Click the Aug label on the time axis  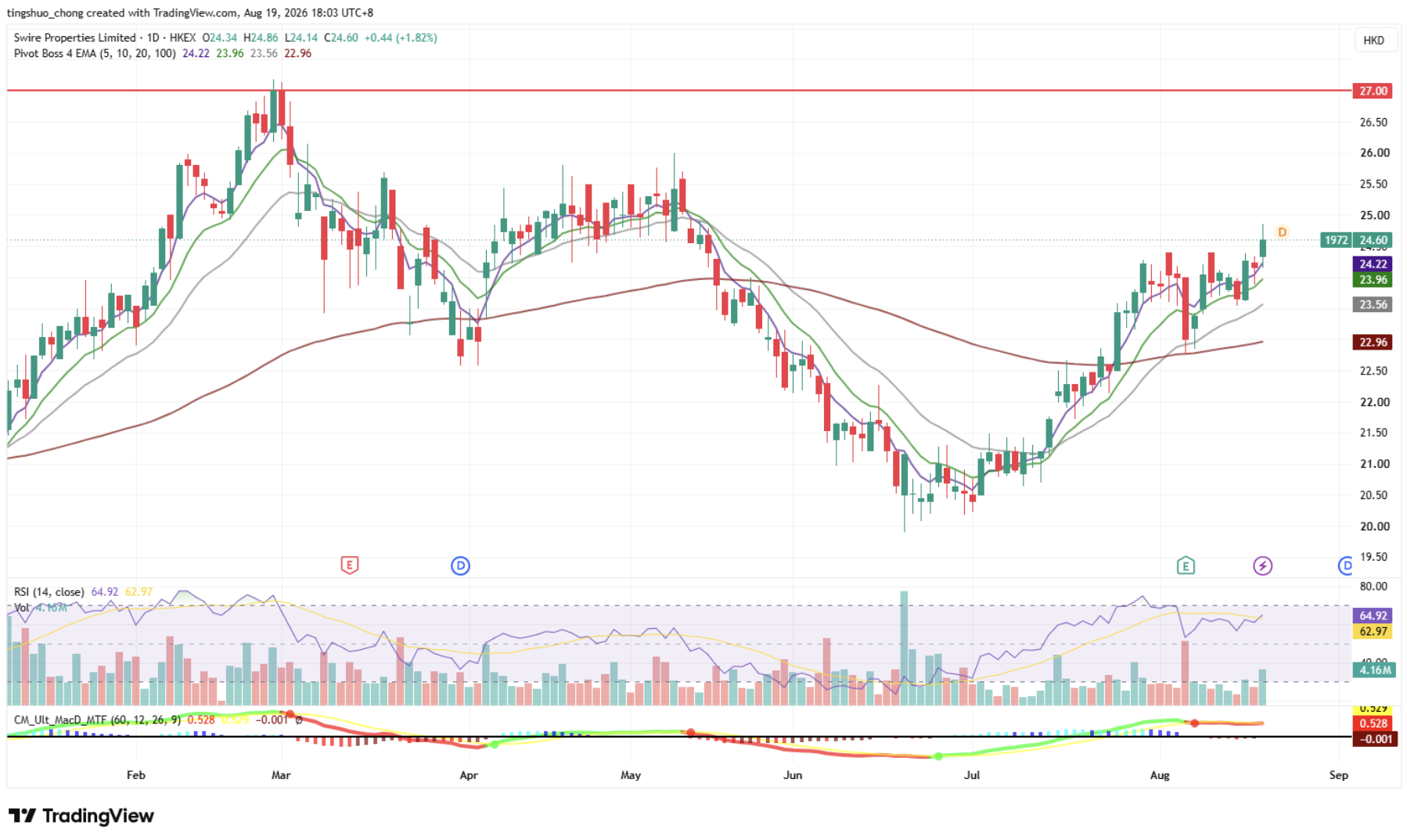[x=1160, y=775]
